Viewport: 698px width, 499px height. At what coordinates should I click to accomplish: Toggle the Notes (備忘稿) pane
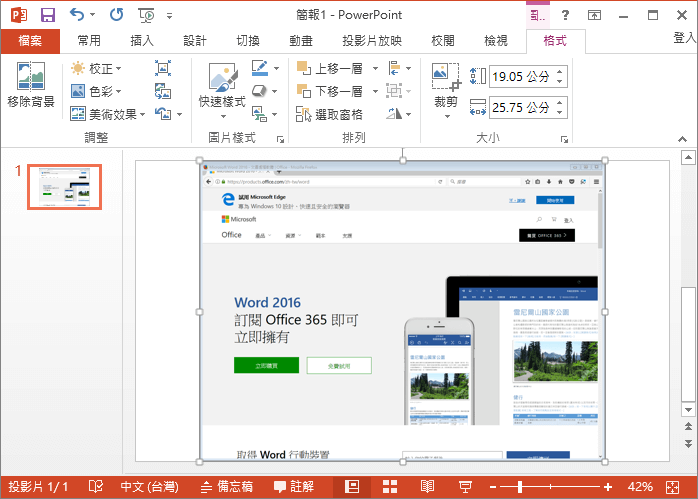coord(227,487)
